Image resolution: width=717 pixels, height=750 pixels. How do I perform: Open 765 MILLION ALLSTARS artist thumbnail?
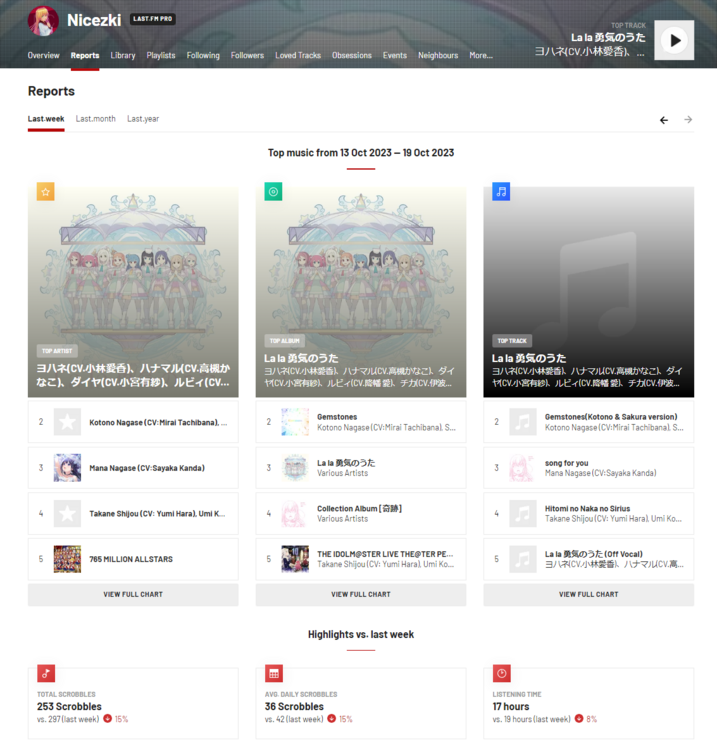67,559
